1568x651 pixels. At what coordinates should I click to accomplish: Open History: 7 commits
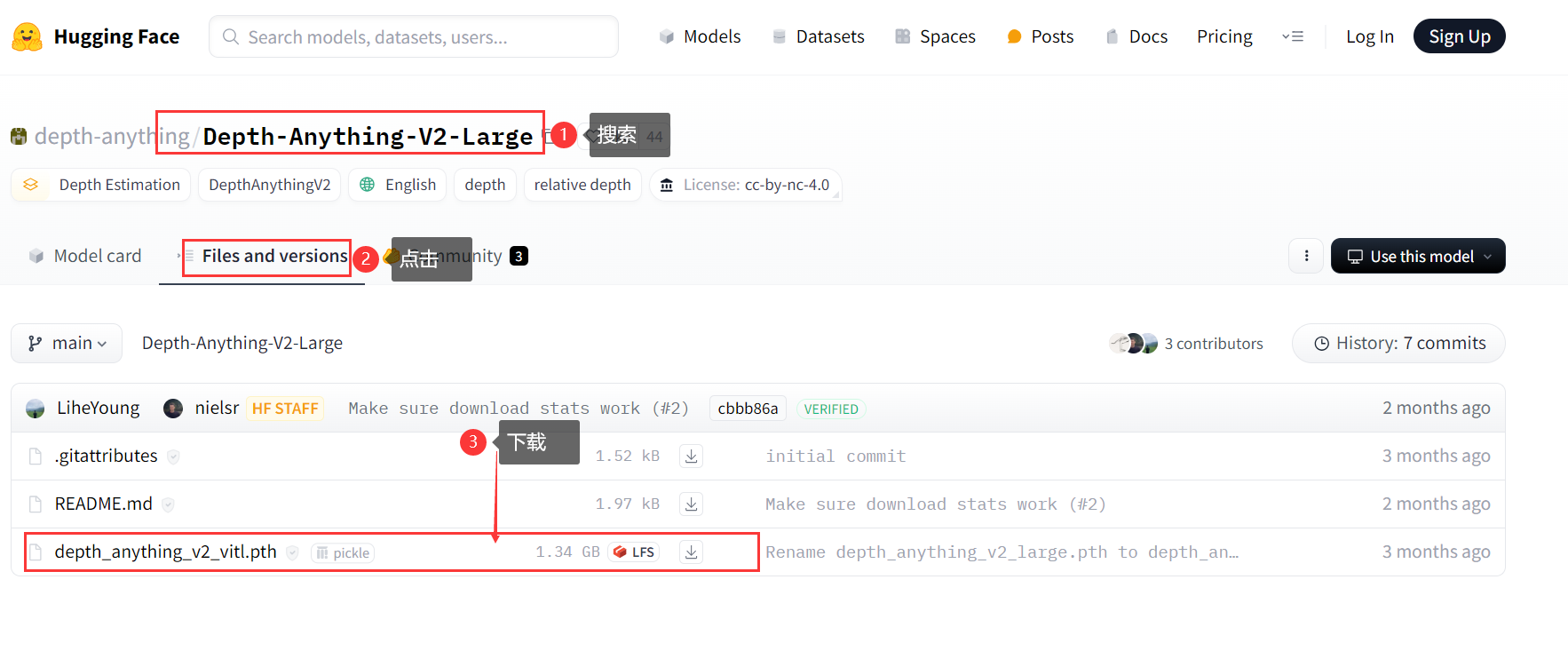(1398, 343)
